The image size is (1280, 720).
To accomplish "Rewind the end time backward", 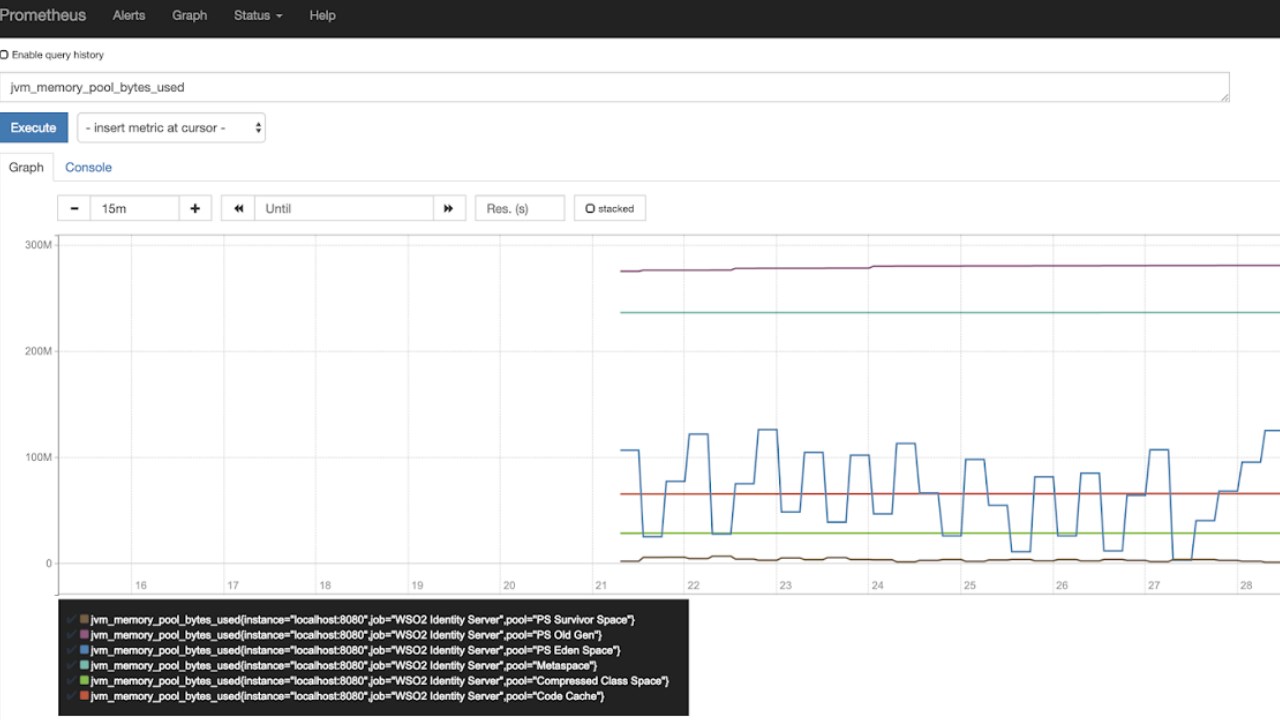I will (238, 208).
